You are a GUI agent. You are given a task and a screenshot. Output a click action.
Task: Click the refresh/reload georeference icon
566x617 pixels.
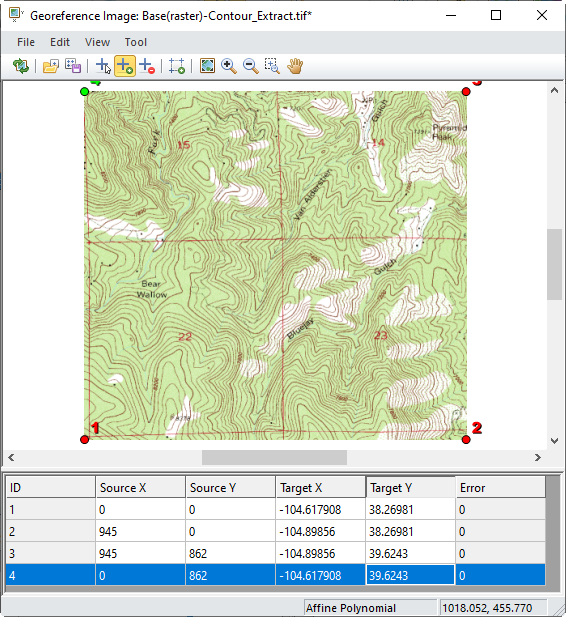click(21, 66)
